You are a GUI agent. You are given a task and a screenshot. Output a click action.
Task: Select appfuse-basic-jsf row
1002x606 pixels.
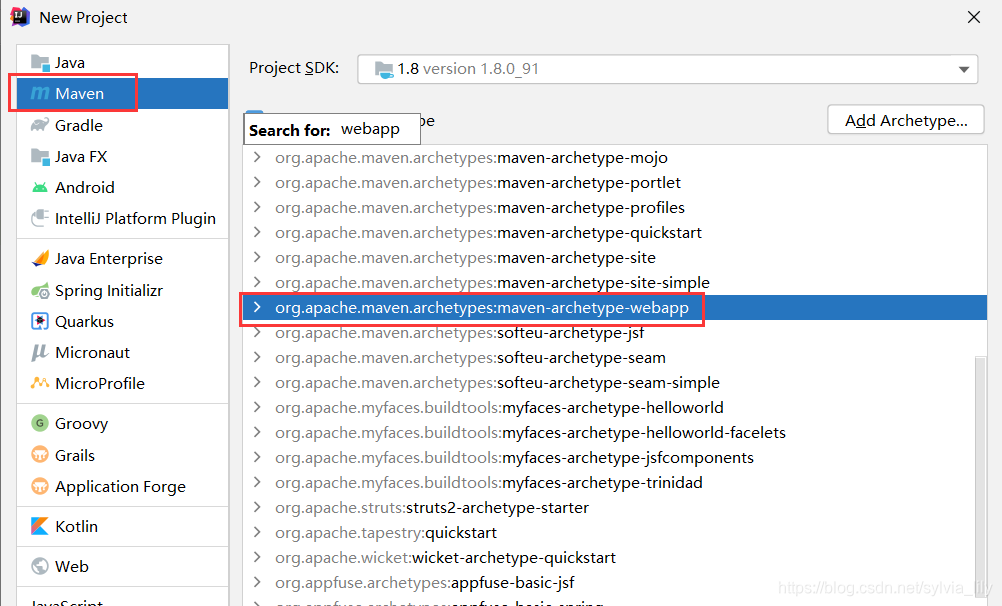(x=615, y=582)
